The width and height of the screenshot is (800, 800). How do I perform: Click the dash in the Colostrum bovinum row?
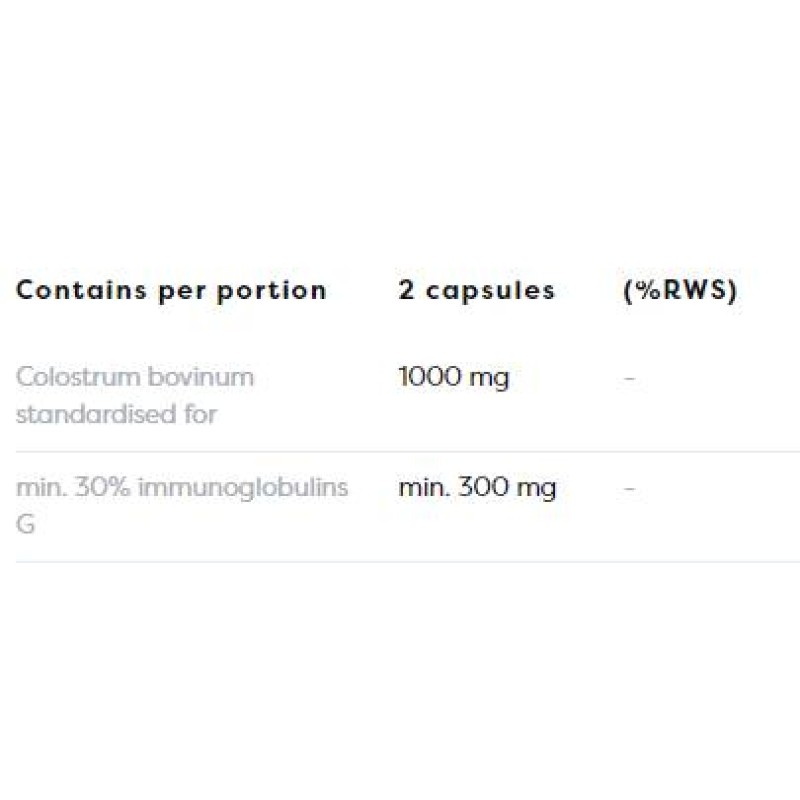click(629, 378)
